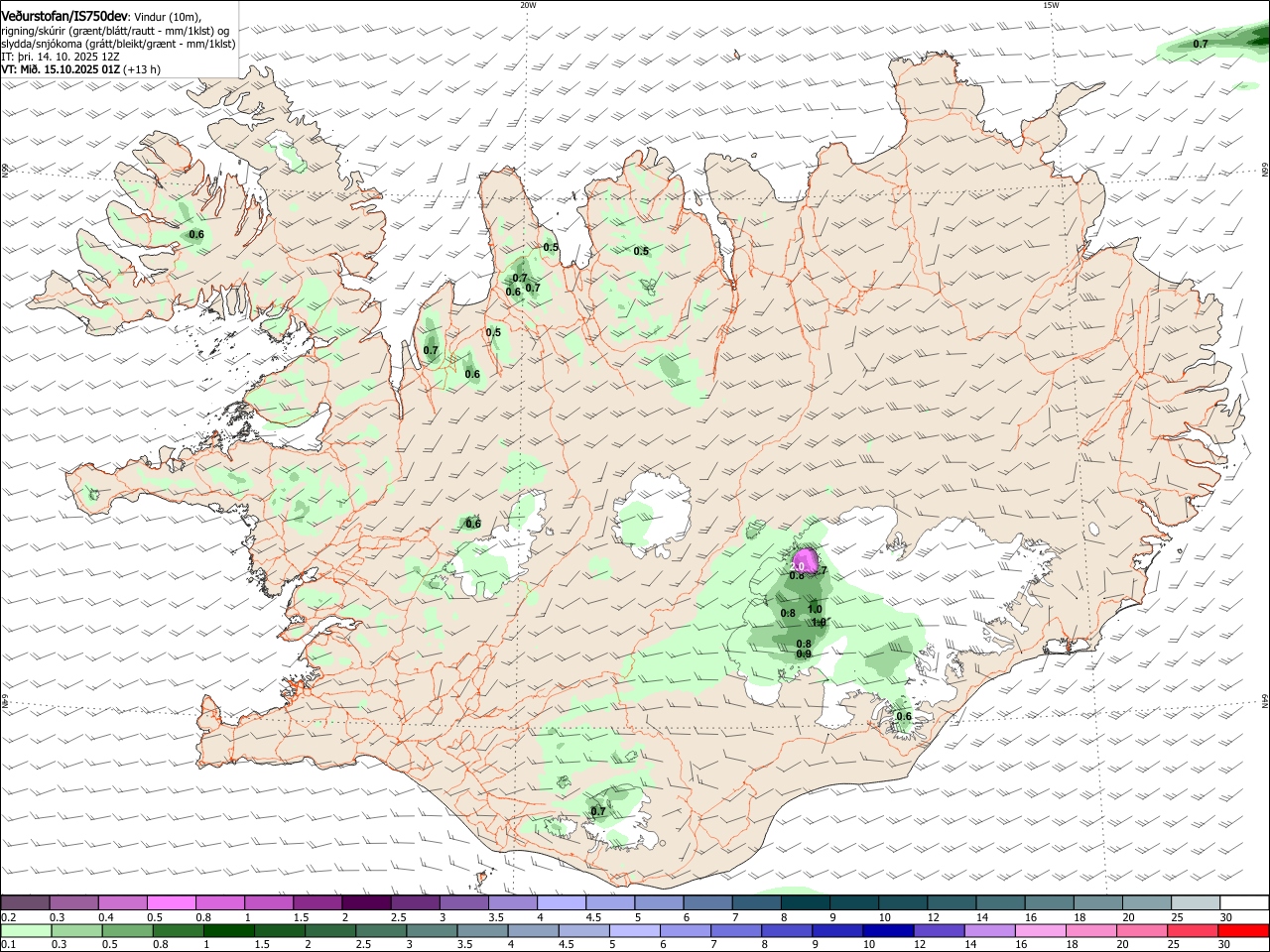Click the '20W' longitude label at the top
The height and width of the screenshot is (952, 1270).
click(x=528, y=5)
